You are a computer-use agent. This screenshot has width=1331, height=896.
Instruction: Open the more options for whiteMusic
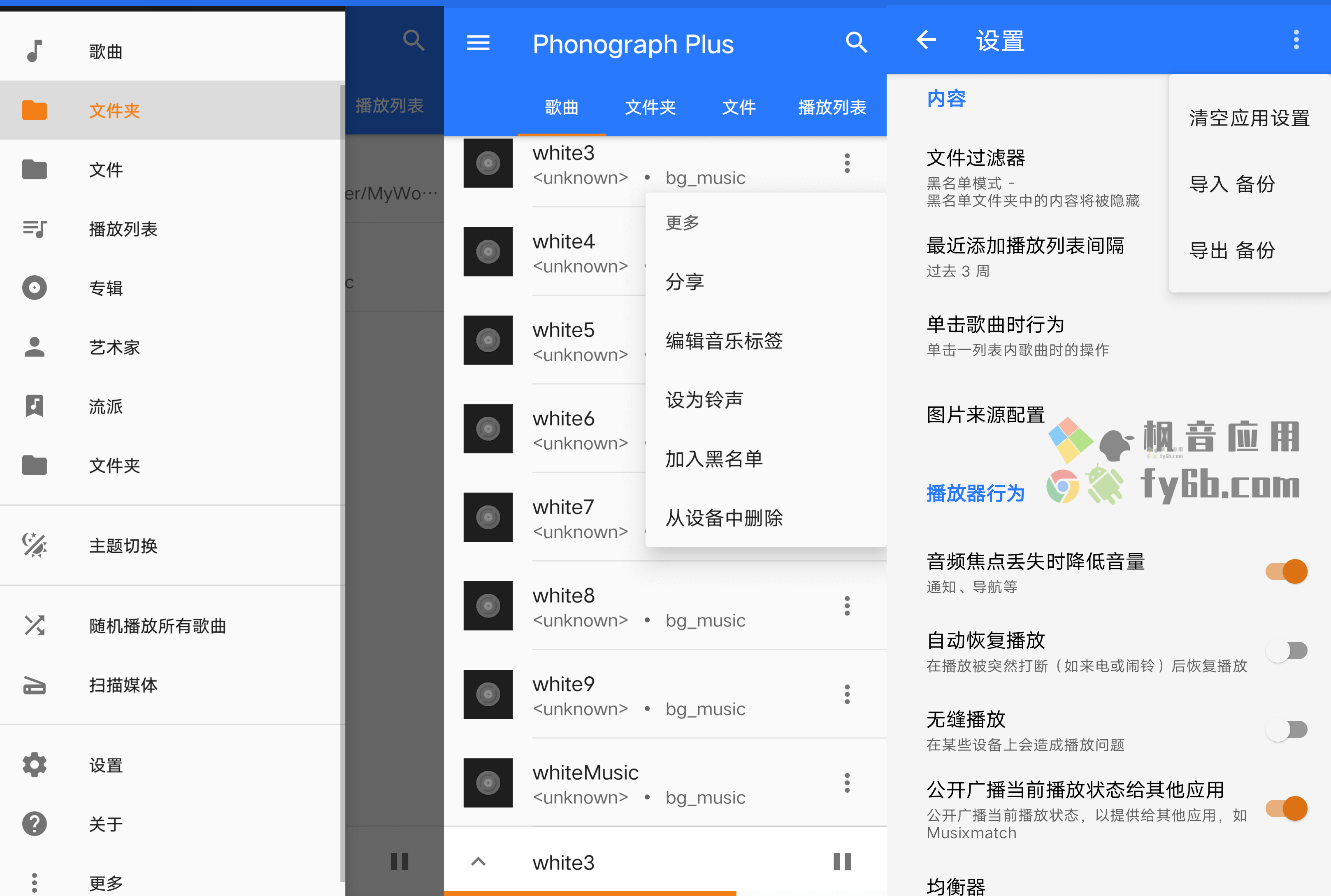point(847,783)
